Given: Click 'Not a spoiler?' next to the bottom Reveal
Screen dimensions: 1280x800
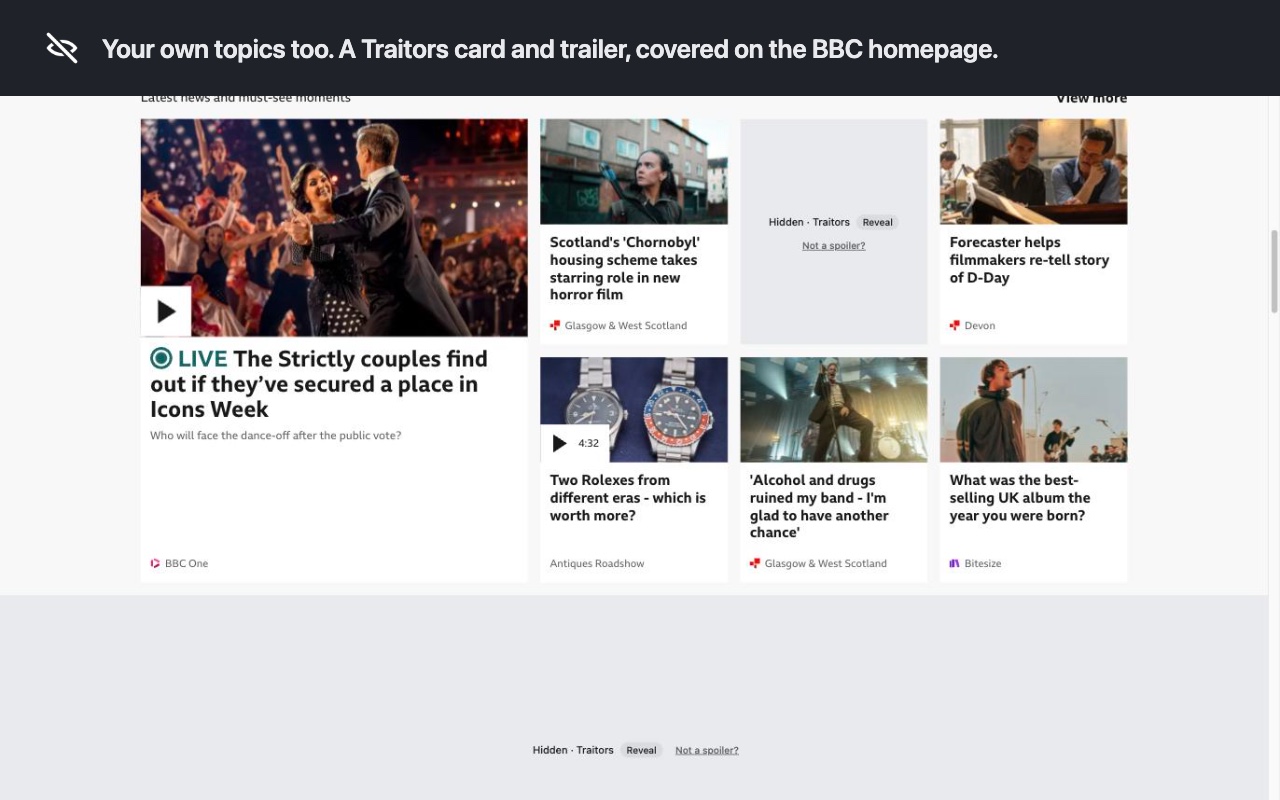Looking at the screenshot, I should pos(706,750).
